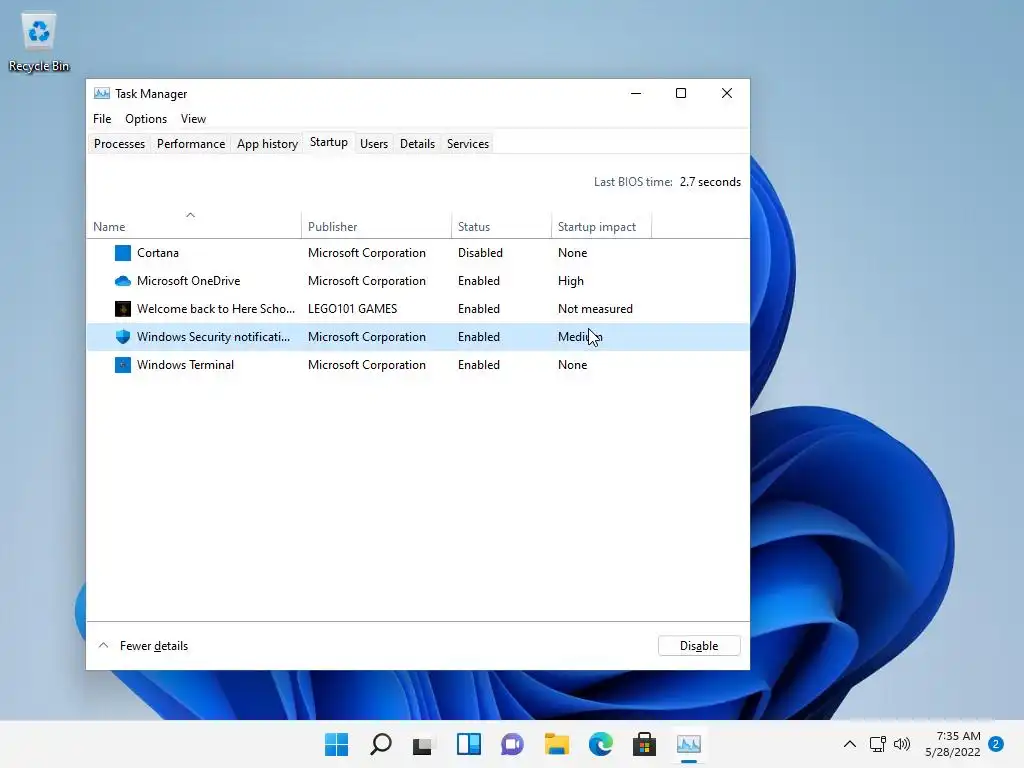The width and height of the screenshot is (1024, 768).
Task: Click OneDrive's High startup impact cell
Action: pyautogui.click(x=571, y=281)
